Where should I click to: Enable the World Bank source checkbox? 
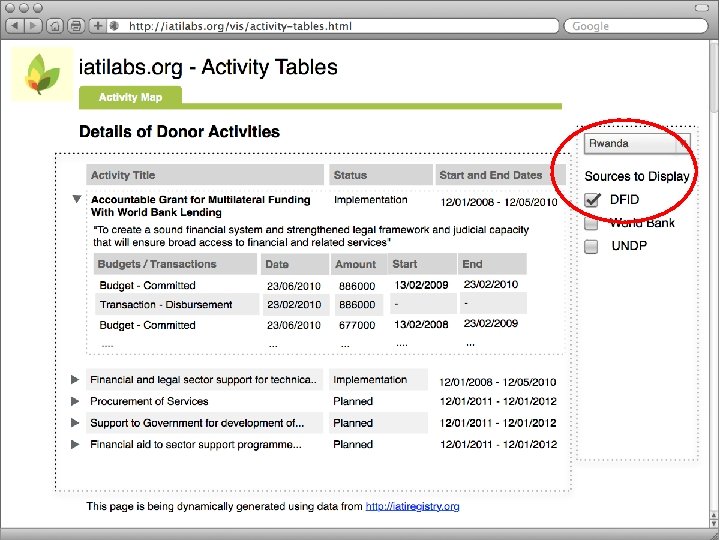point(591,224)
